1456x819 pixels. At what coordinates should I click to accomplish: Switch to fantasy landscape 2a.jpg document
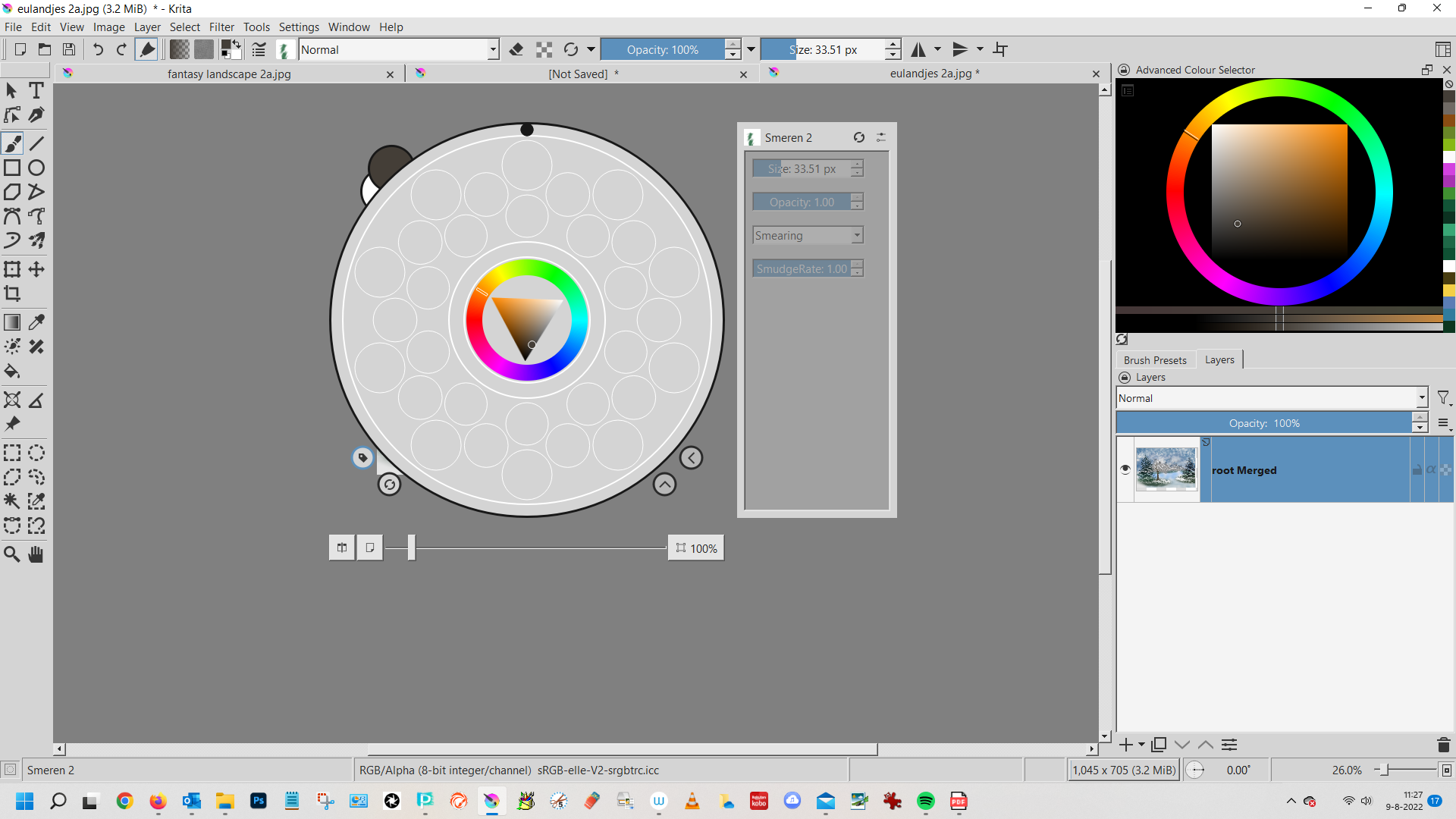(x=229, y=74)
